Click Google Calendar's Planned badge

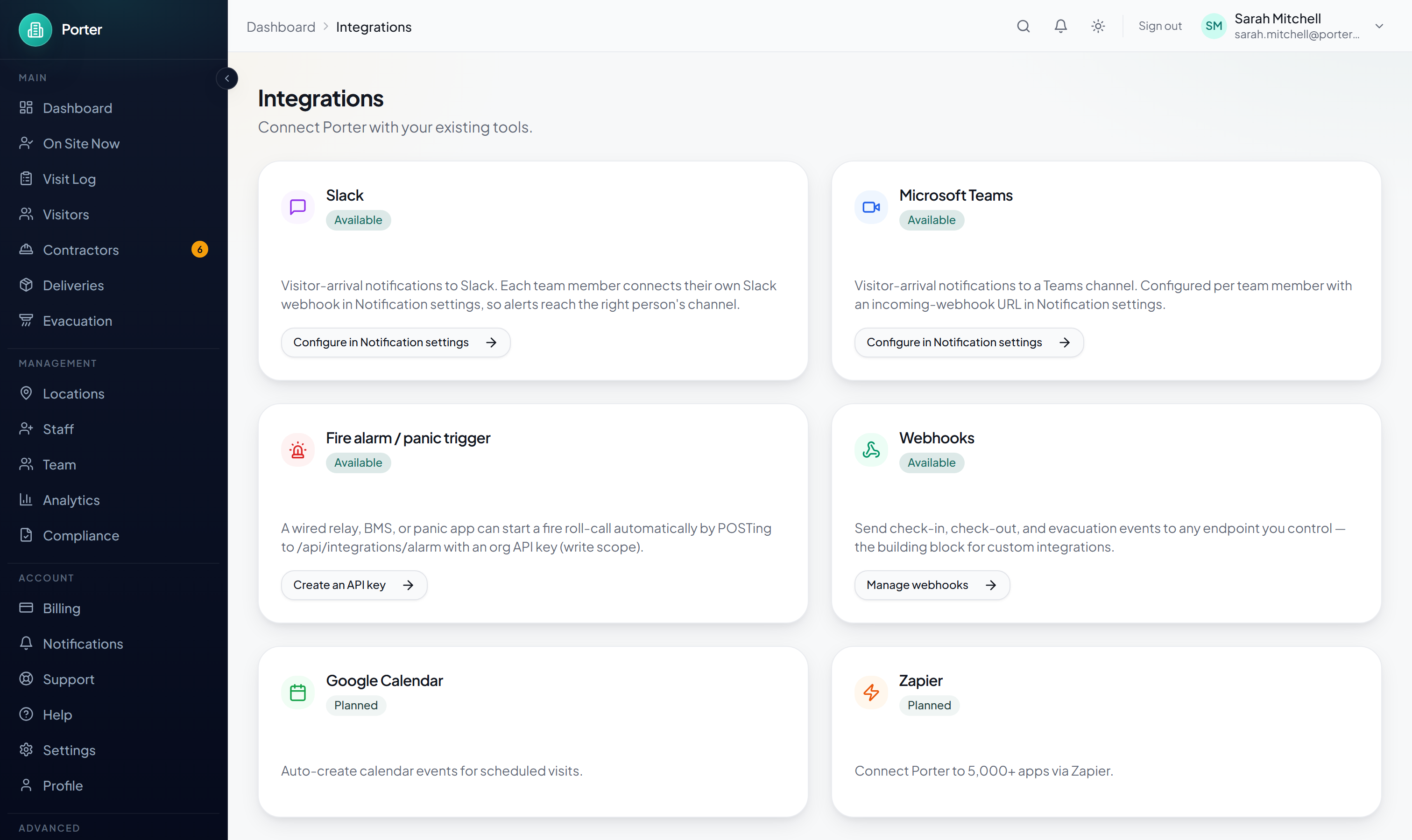pos(356,706)
